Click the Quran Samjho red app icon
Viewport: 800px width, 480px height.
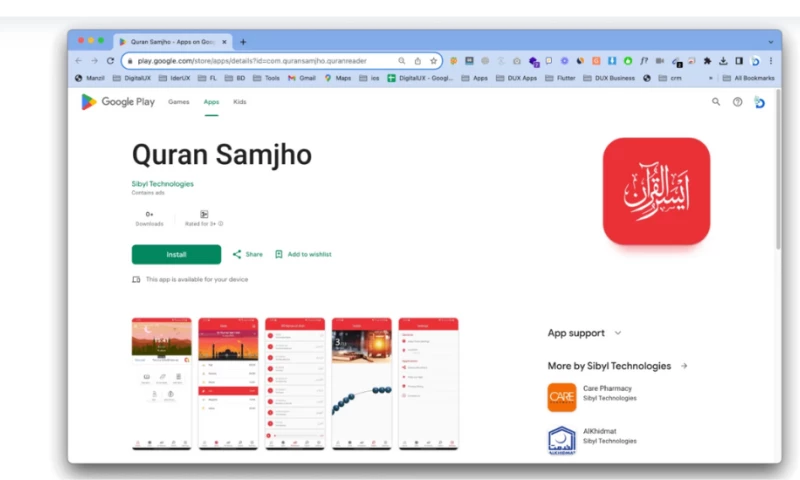[x=656, y=191]
